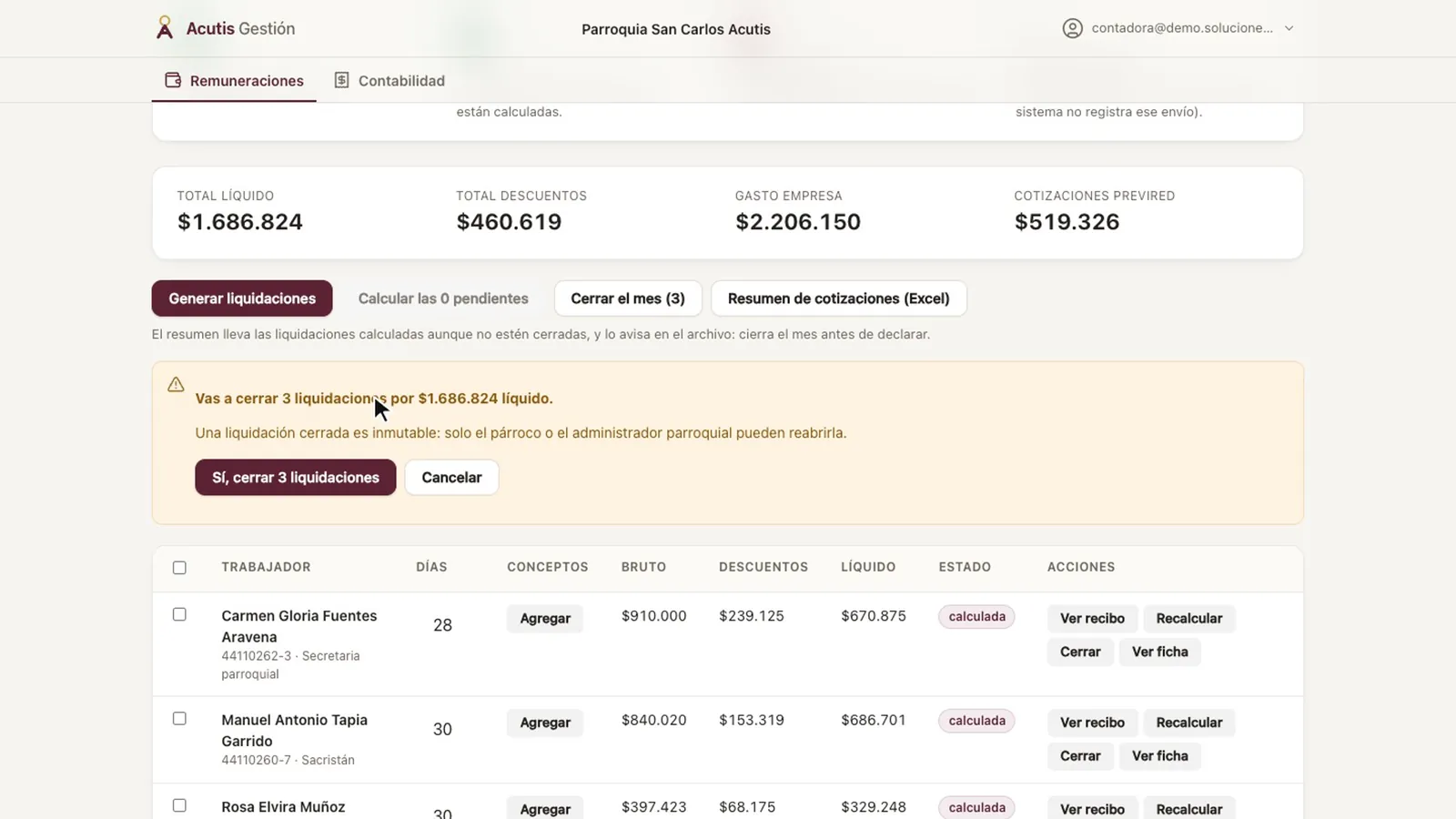Click the Acutis Gestión logo icon
The image size is (1456, 819).
point(165,28)
